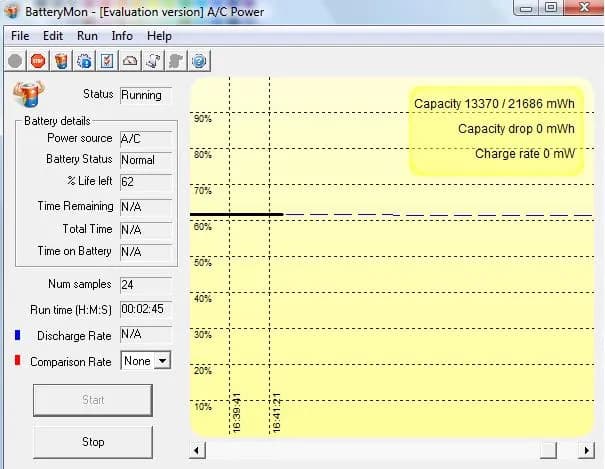Open the Help menu
This screenshot has width=605, height=469.
[x=159, y=36]
